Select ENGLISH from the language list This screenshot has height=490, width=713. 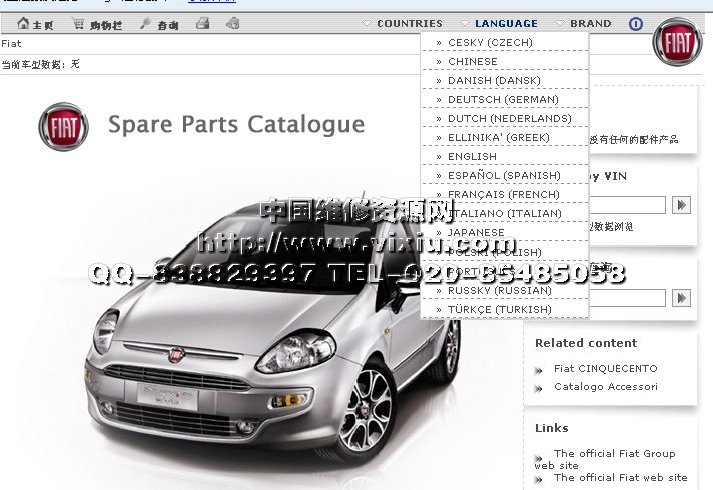click(x=472, y=157)
